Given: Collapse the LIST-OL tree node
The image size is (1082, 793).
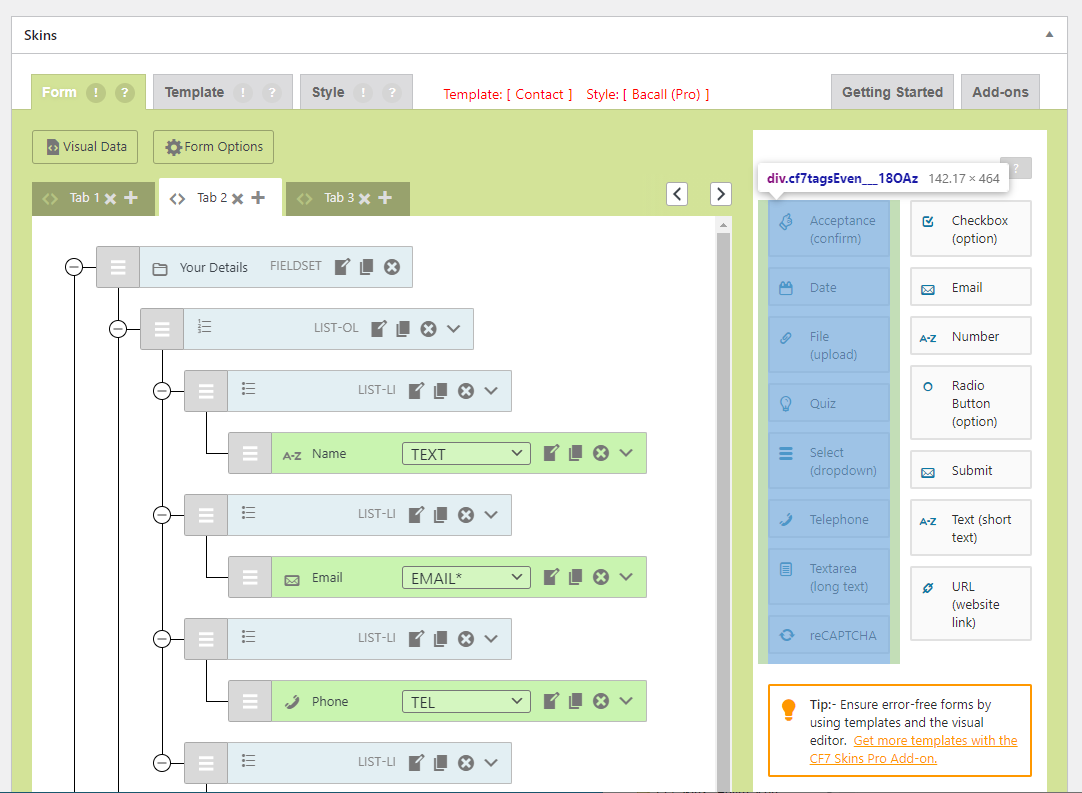Looking at the screenshot, I should [x=118, y=329].
